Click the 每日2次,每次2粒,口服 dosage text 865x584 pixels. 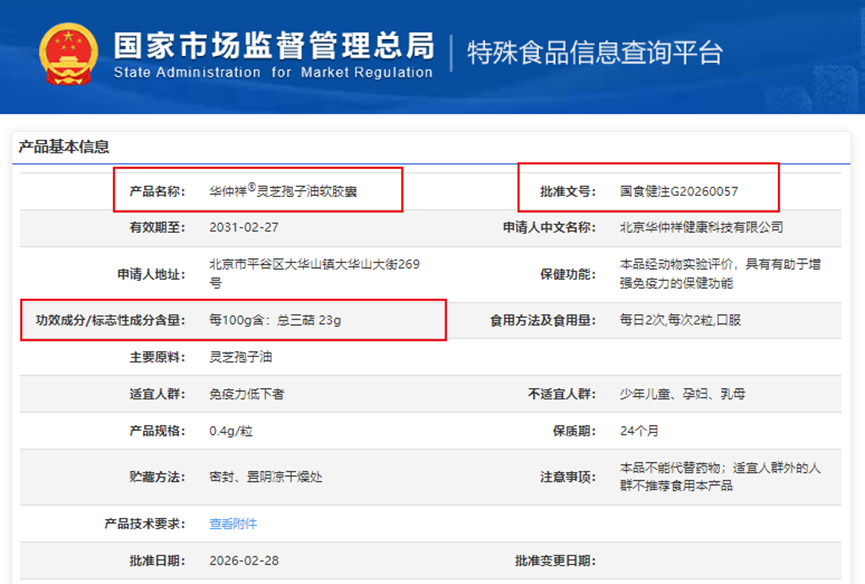click(x=680, y=320)
